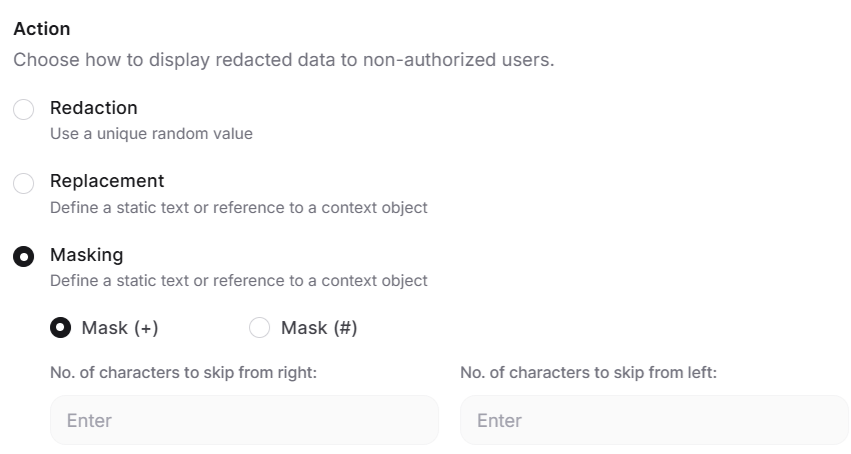Click the 'Choose how to display redacted data' text
The height and width of the screenshot is (454, 851).
pos(283,60)
